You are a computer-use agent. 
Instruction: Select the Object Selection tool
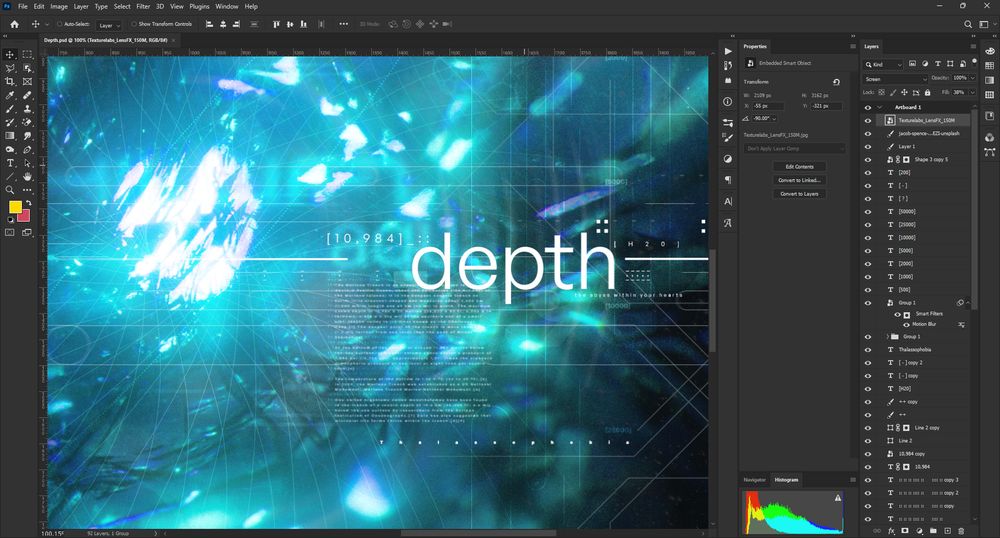27,68
